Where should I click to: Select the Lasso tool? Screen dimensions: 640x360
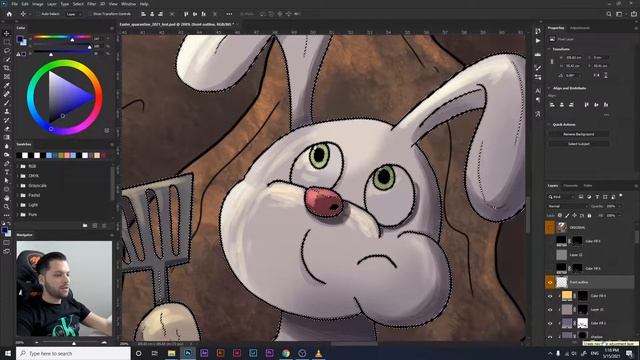click(7, 51)
